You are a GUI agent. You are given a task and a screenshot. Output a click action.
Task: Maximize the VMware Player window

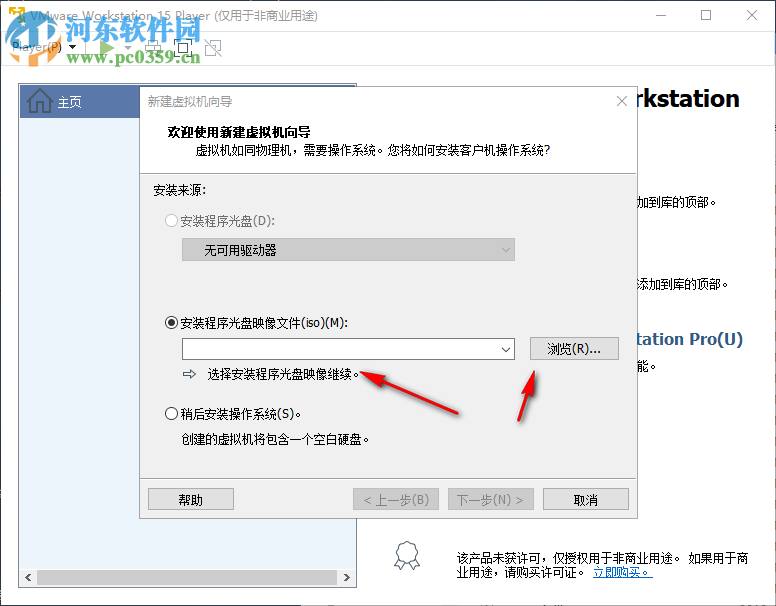click(706, 15)
